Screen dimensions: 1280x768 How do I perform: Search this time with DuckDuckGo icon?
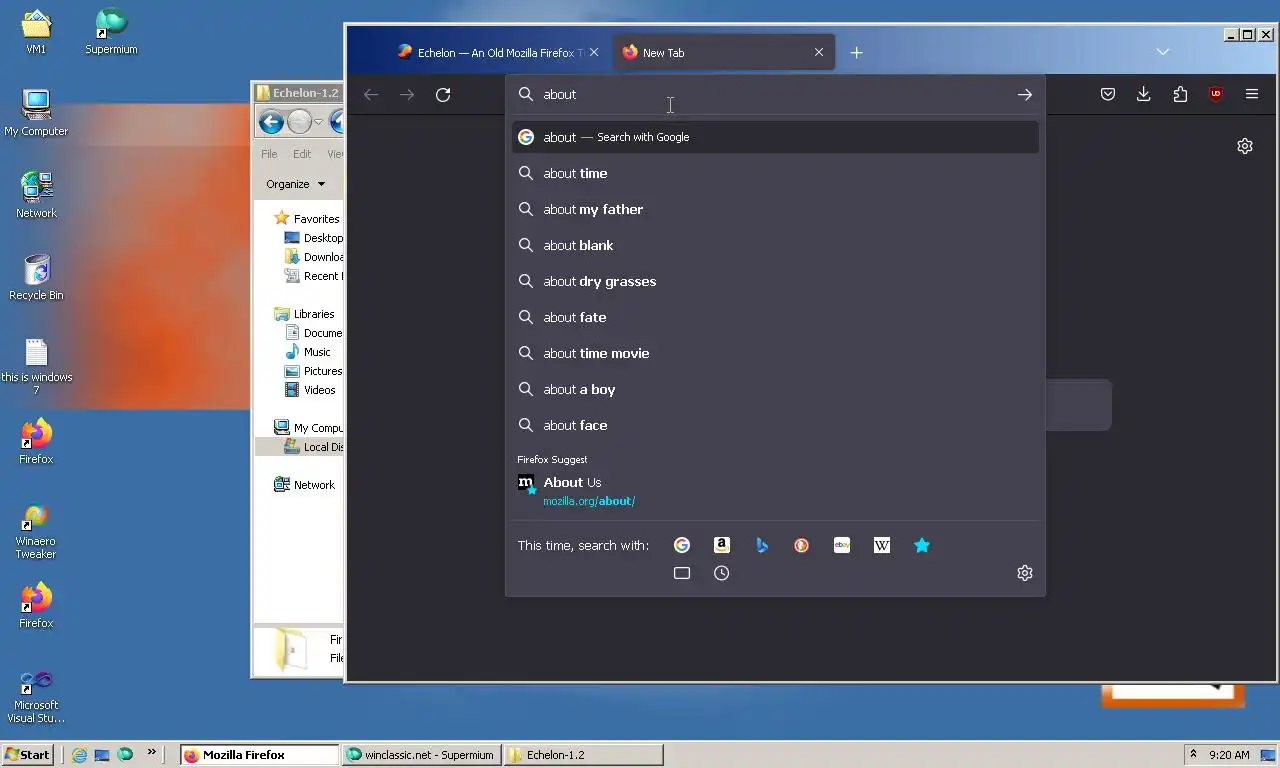(802, 545)
